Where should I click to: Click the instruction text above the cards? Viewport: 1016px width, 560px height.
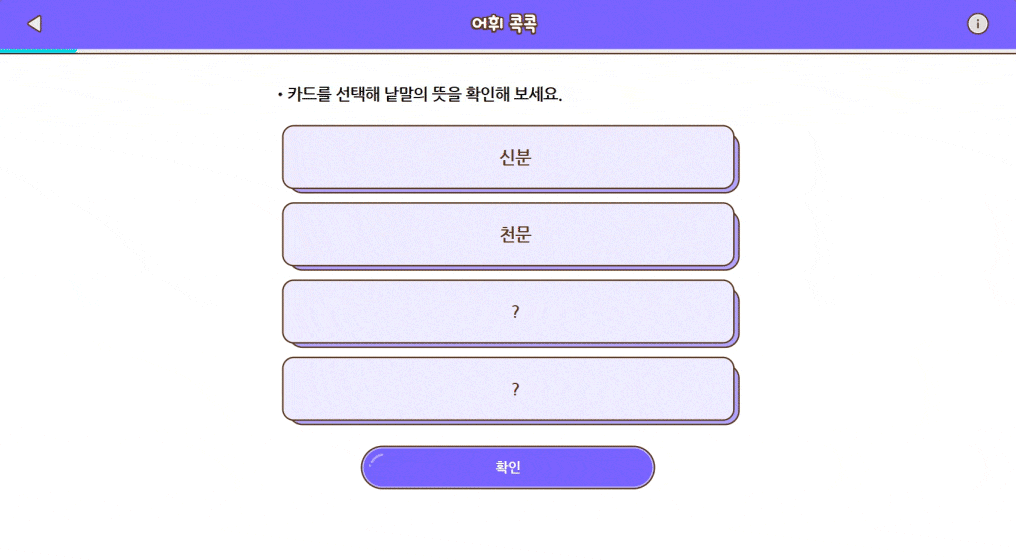pyautogui.click(x=420, y=95)
